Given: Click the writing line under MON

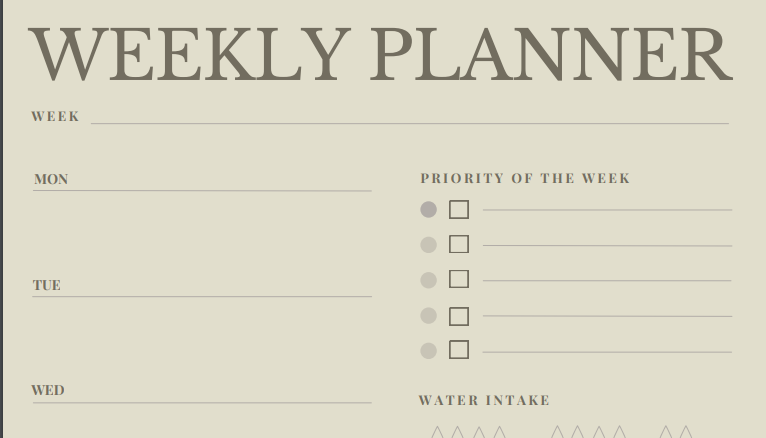Looking at the screenshot, I should [202, 190].
